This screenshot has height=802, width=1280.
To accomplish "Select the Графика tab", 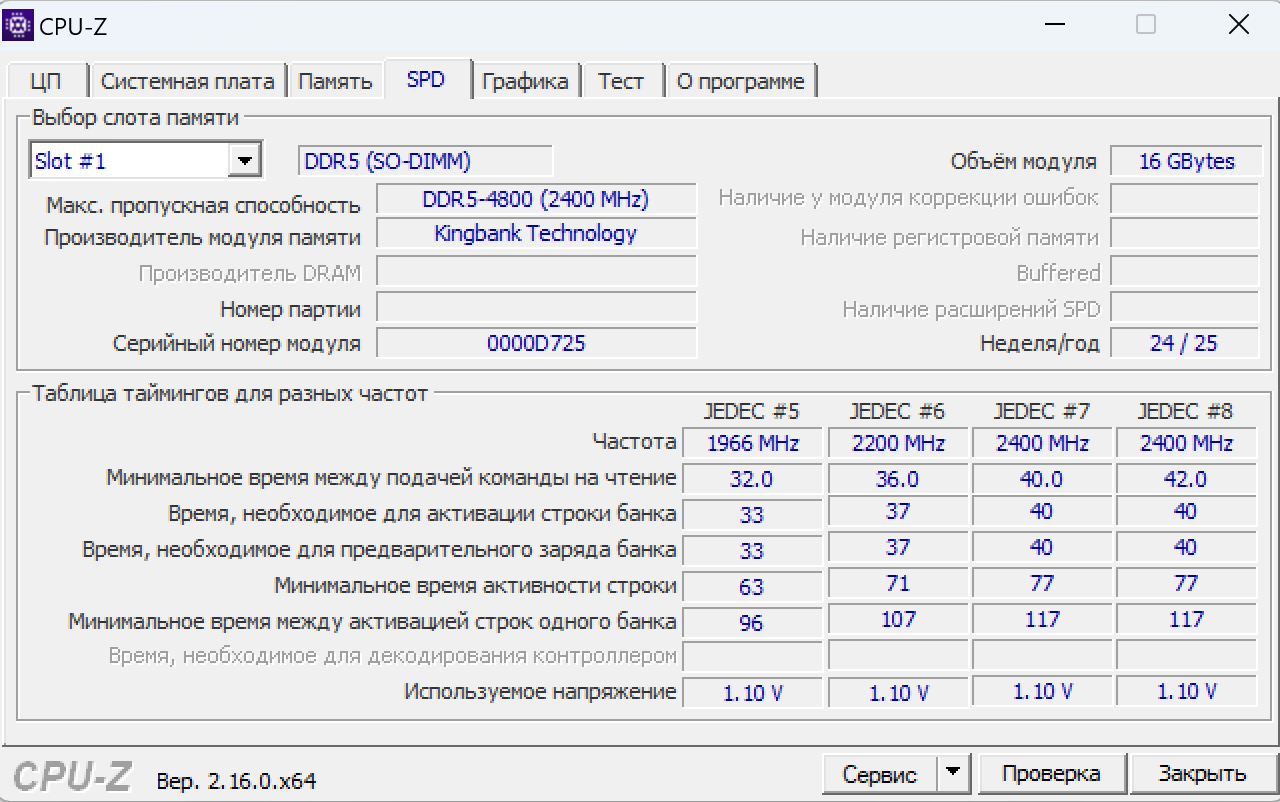I will pos(525,82).
